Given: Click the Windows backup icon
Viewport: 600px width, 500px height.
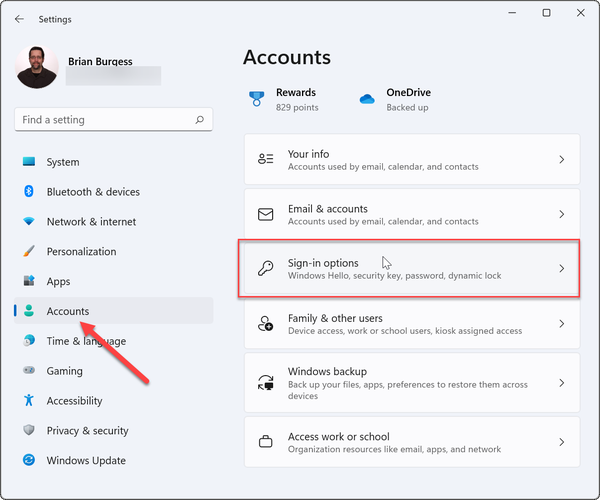Looking at the screenshot, I should pos(266,383).
